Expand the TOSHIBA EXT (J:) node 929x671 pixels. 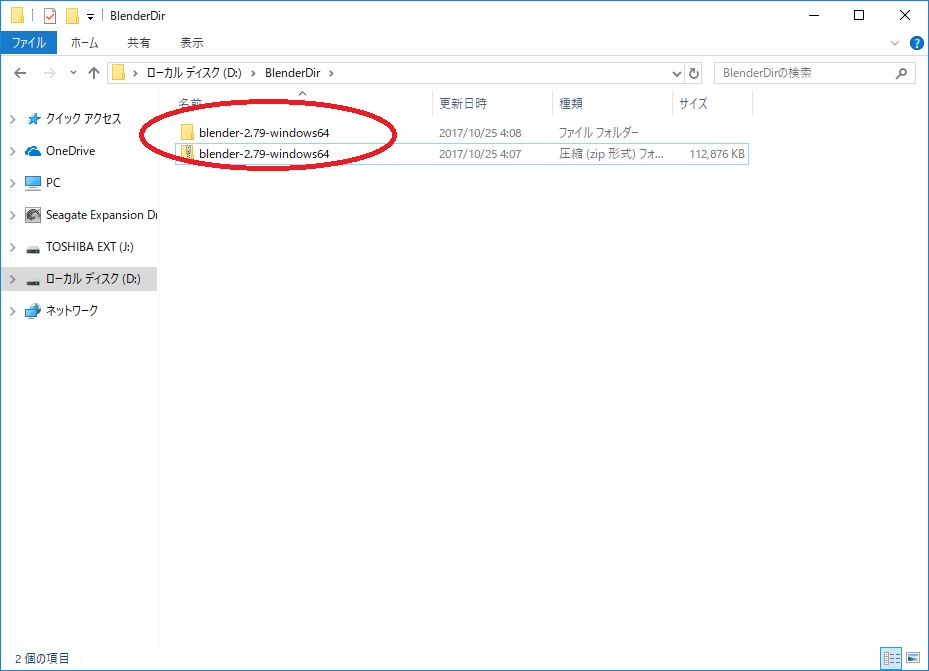click(12, 247)
